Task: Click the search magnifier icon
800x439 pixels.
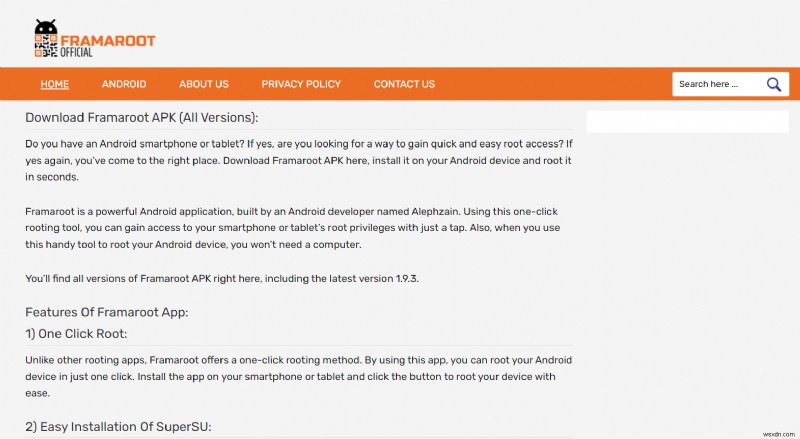Action: pos(773,84)
